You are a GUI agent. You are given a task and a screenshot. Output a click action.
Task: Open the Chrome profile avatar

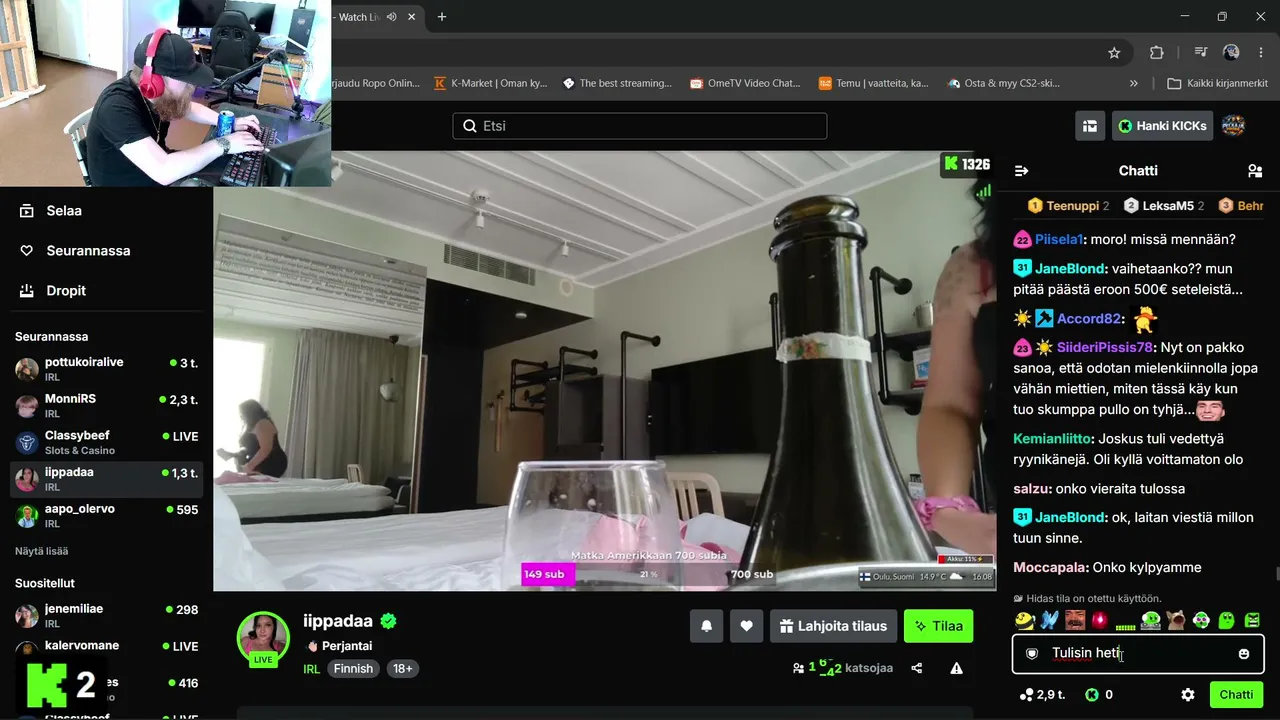pos(1231,52)
